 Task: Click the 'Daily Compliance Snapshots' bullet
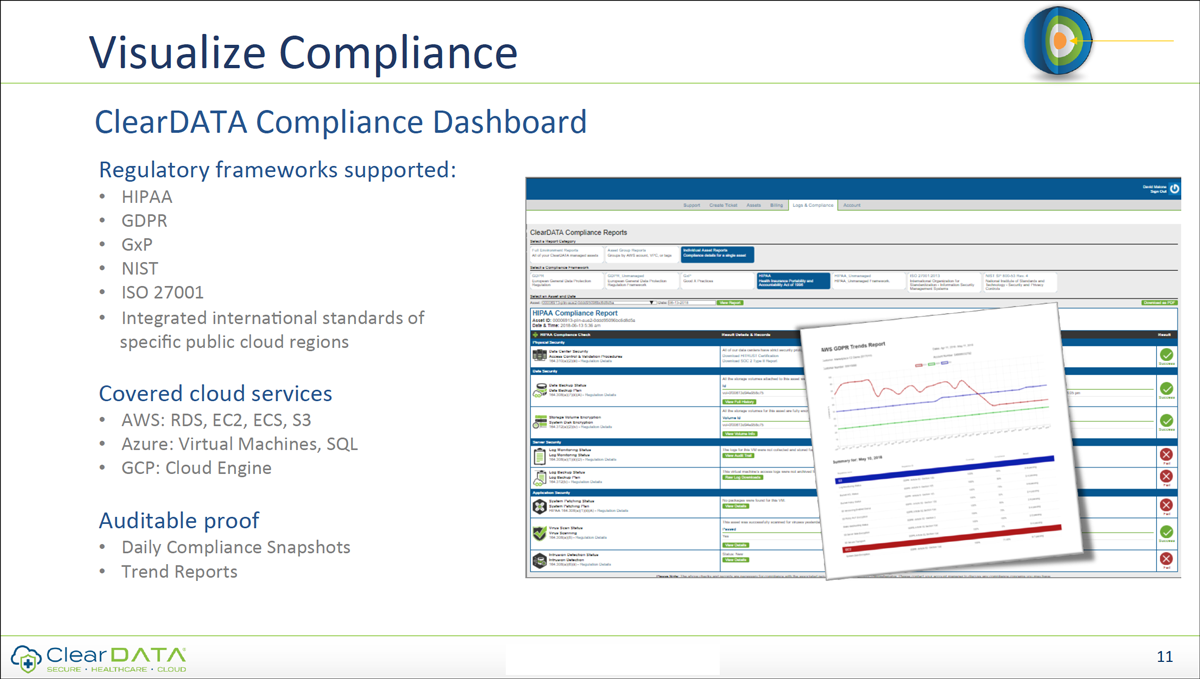click(x=236, y=547)
